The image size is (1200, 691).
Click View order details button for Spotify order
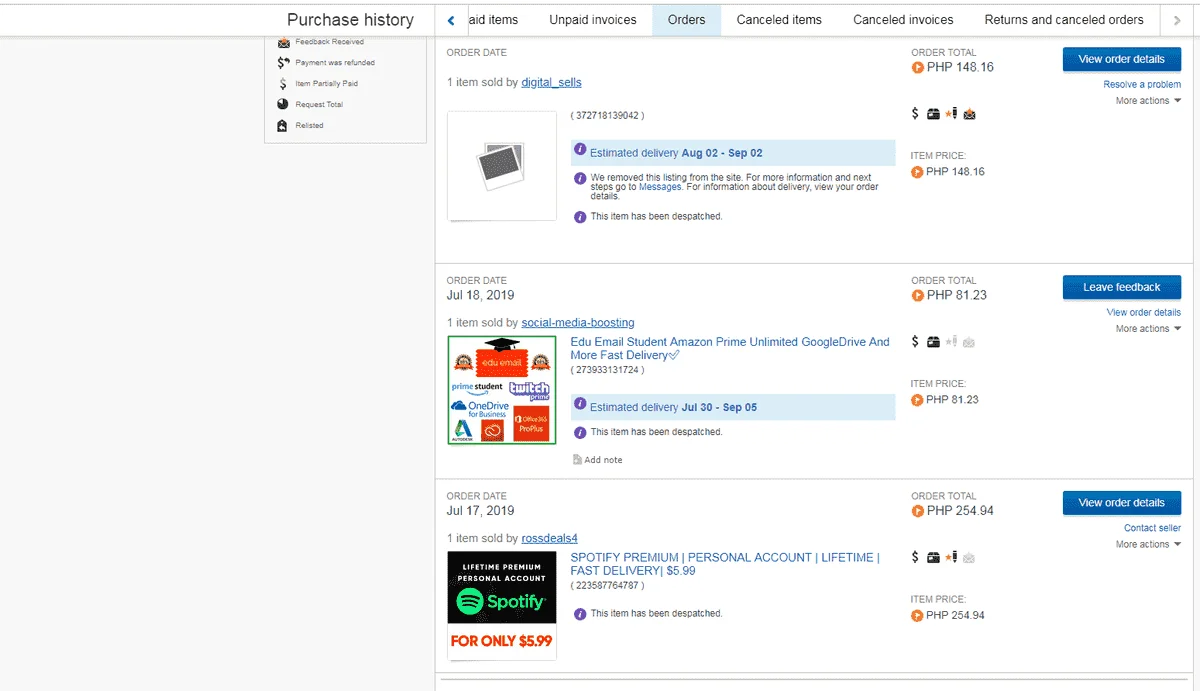point(1121,503)
